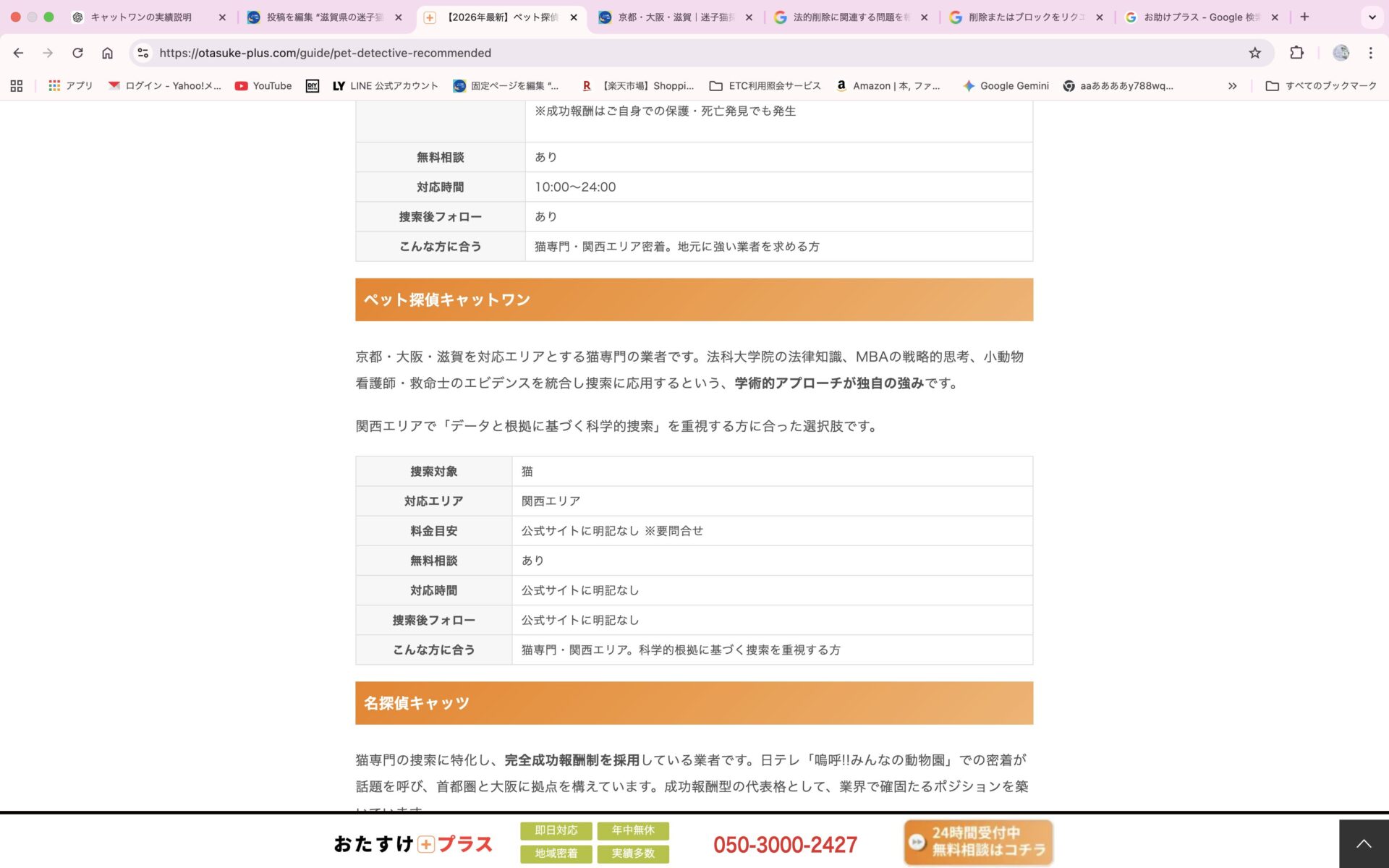Image resolution: width=1389 pixels, height=868 pixels.
Task: Click the 無料相談はコチラ button
Action: click(x=978, y=842)
